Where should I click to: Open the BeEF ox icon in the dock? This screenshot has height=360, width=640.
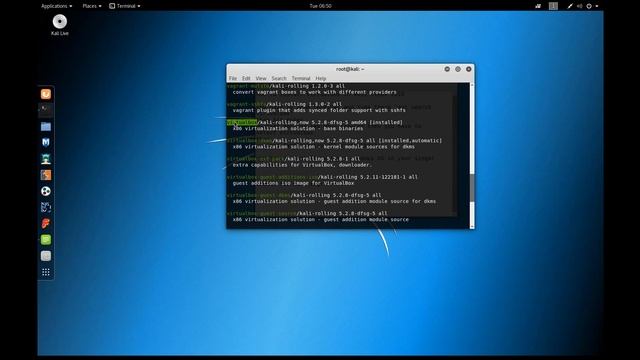[x=46, y=207]
